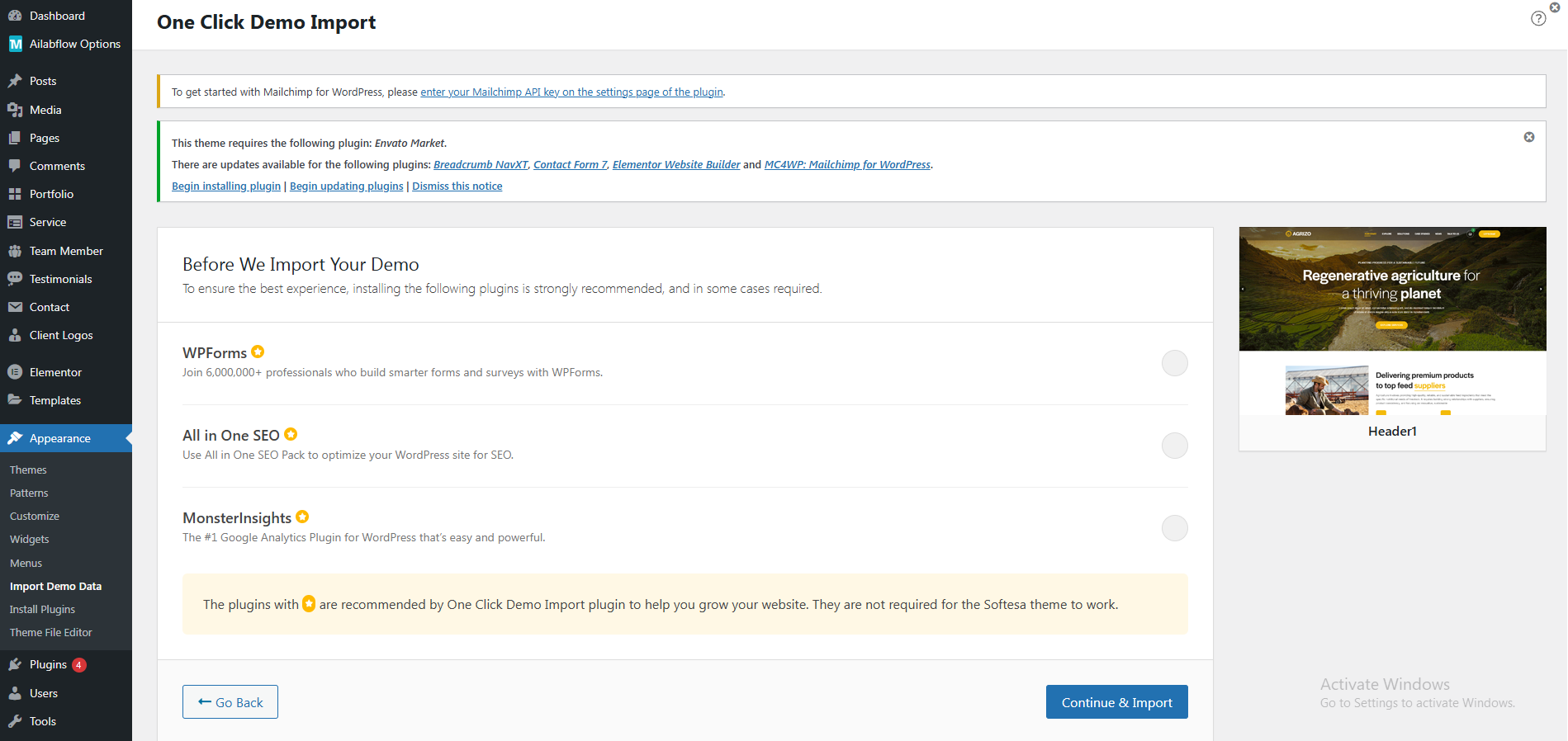Click the Portfolio grid icon
Viewport: 1568px width, 741px height.
coord(15,194)
